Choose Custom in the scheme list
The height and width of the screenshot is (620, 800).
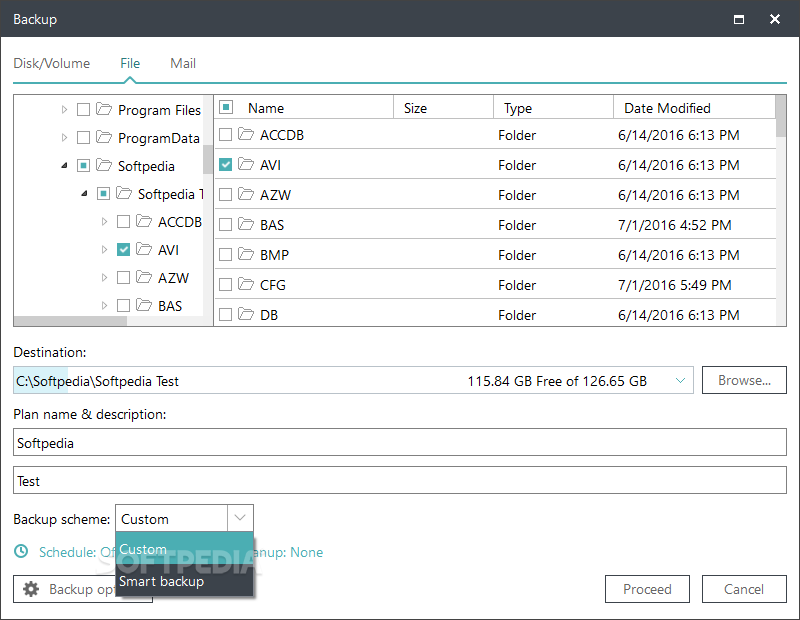pyautogui.click(x=184, y=549)
